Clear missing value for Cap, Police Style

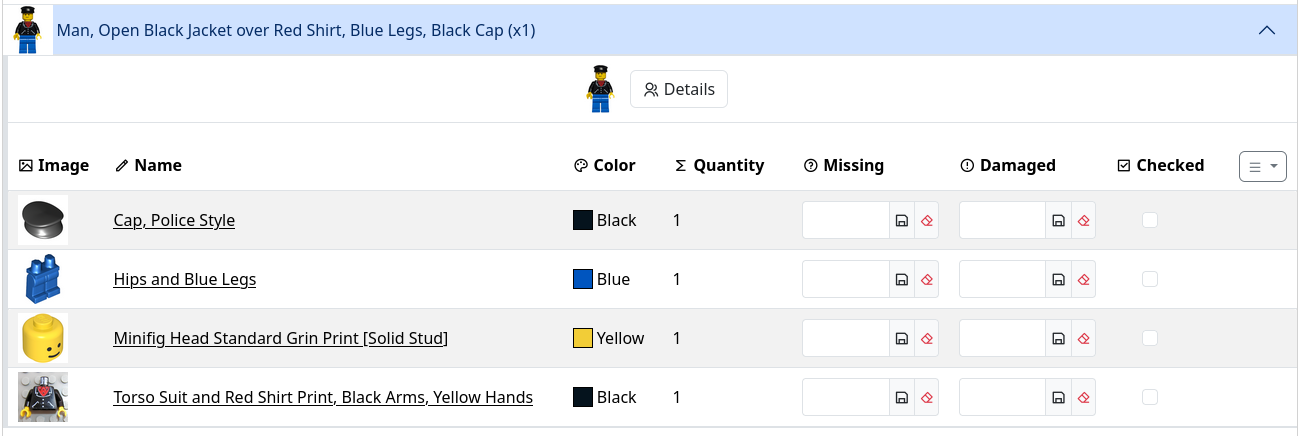tap(926, 220)
